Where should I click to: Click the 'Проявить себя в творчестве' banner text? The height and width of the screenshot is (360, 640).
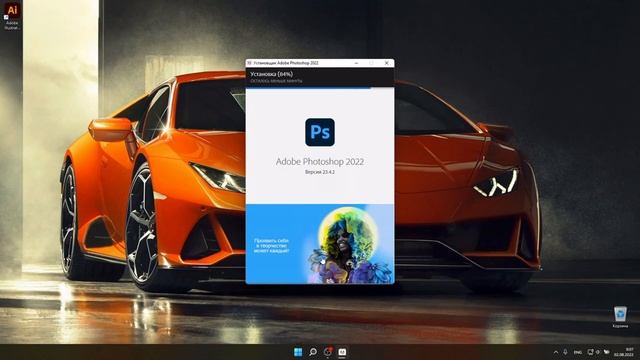[x=271, y=246]
